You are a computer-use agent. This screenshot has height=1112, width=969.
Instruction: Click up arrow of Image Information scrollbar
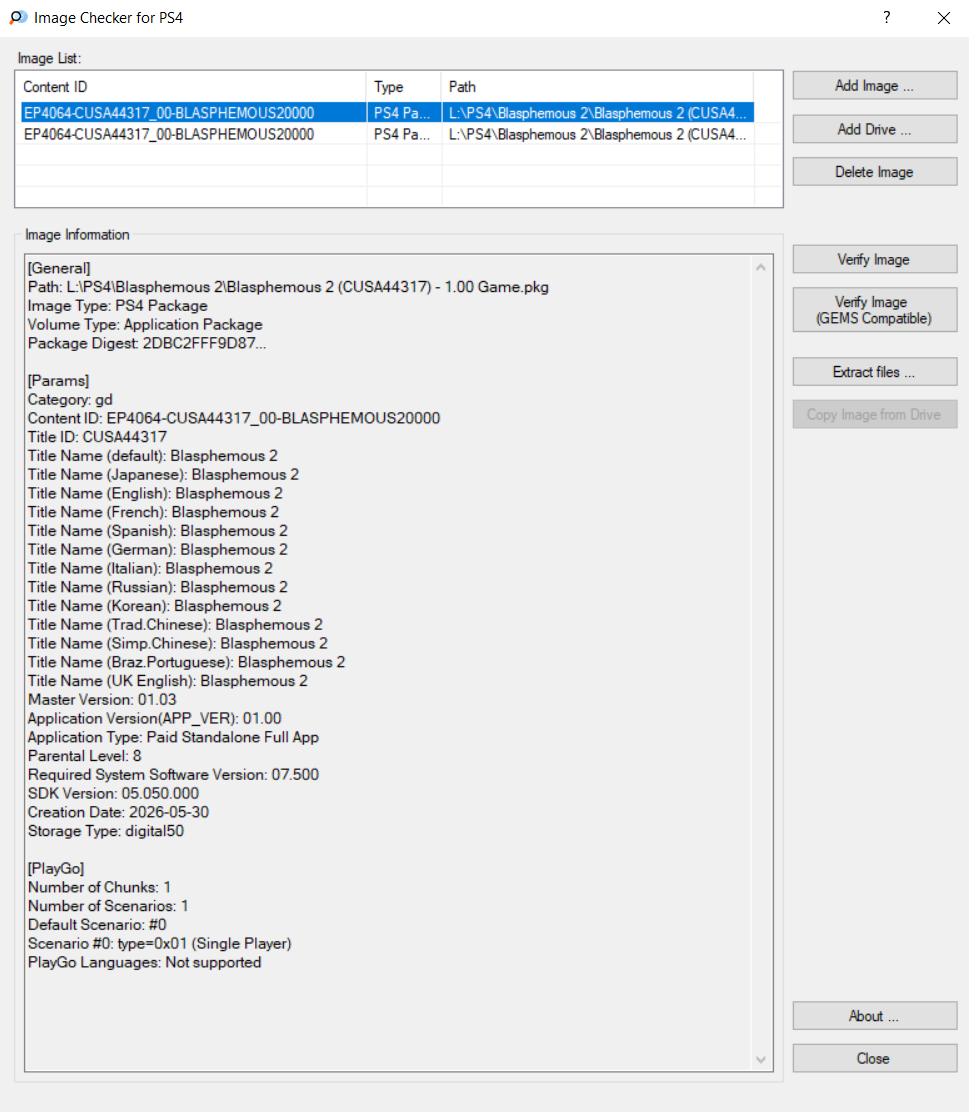(760, 267)
